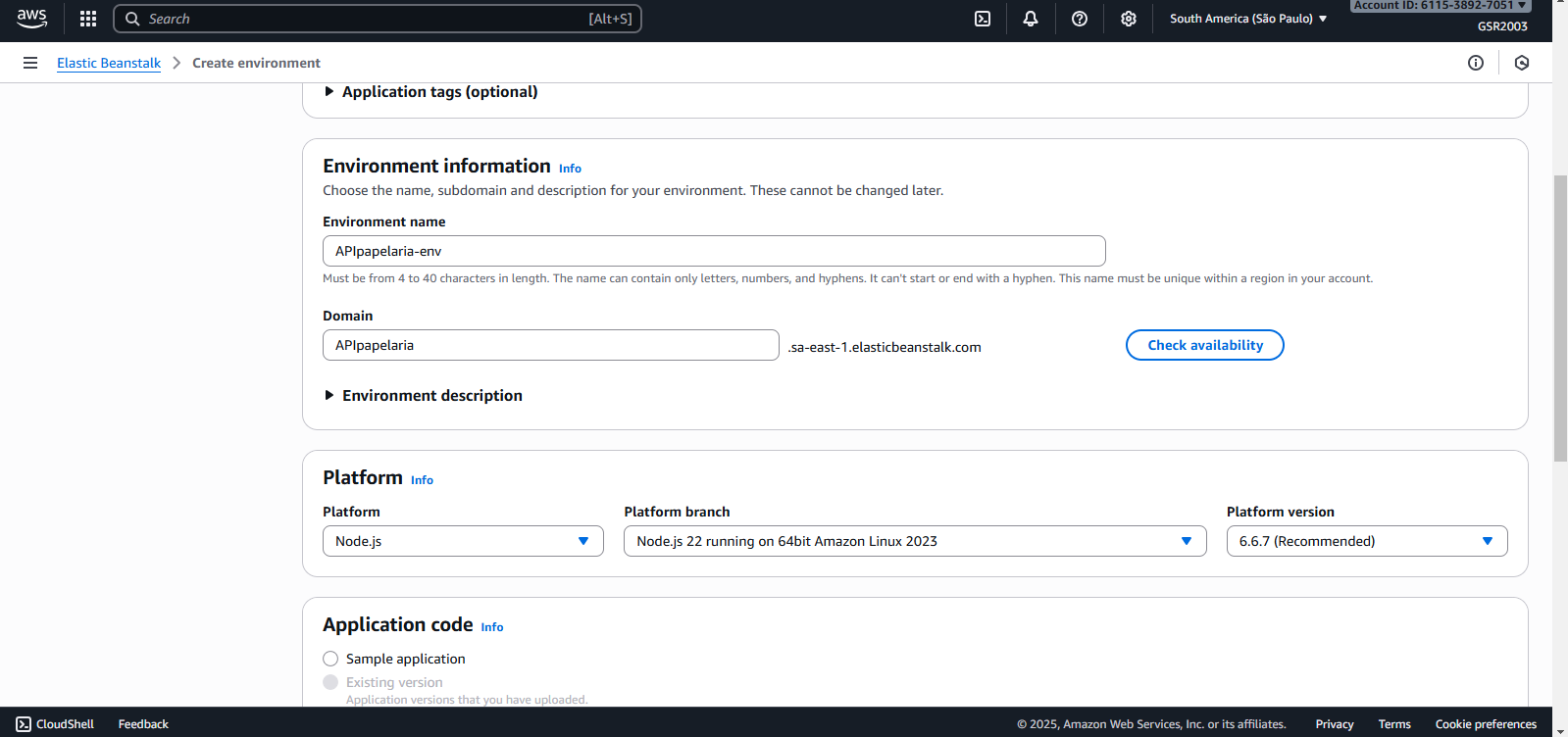
Task: Go to Elastic Beanstalk breadcrumb link
Action: click(109, 63)
